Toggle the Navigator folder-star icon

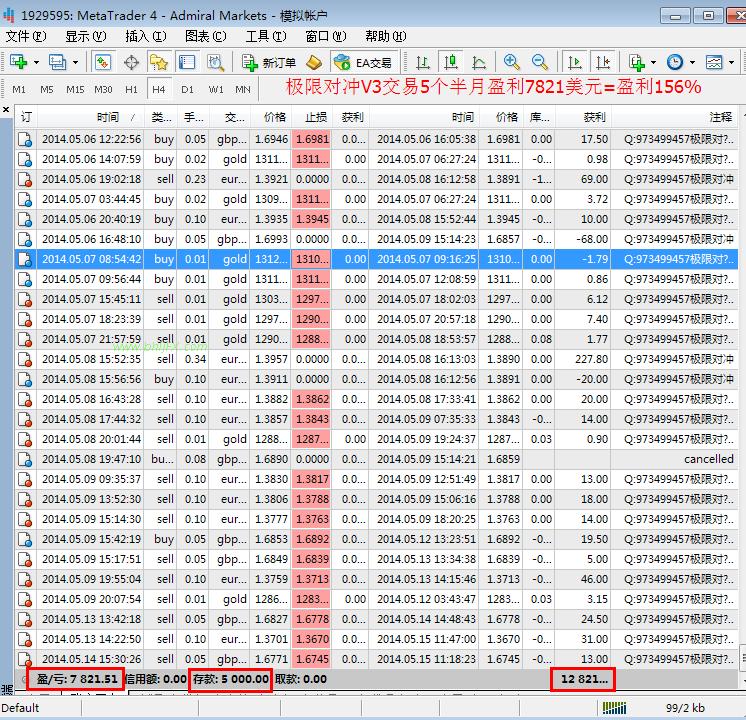[159, 62]
